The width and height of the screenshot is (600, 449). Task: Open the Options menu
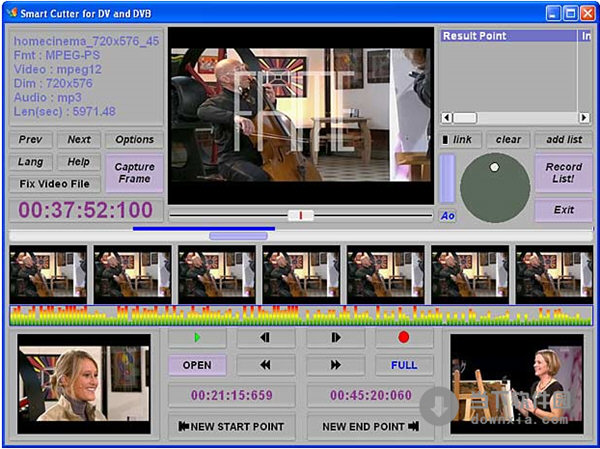point(134,140)
